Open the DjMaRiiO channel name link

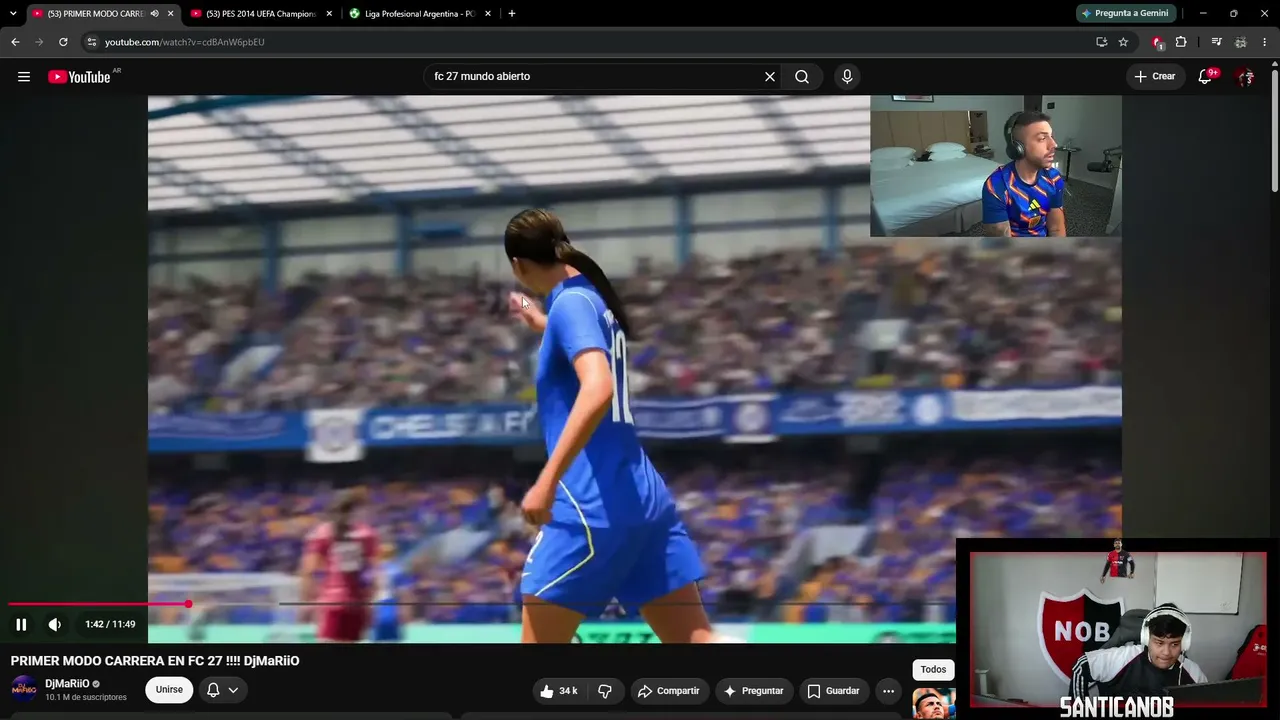click(67, 684)
